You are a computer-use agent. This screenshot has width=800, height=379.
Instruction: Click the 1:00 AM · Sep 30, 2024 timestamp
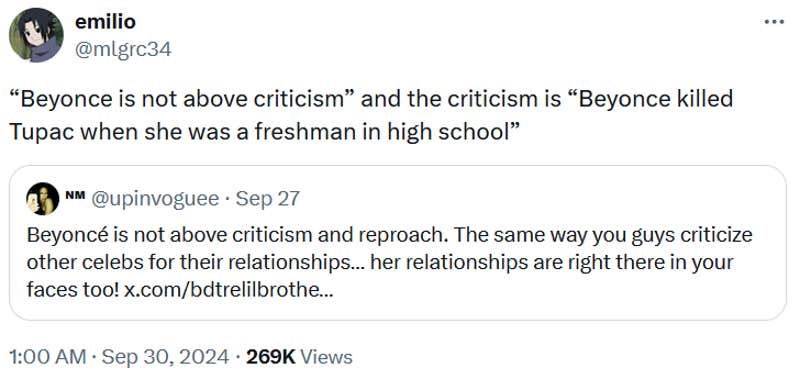coord(119,357)
